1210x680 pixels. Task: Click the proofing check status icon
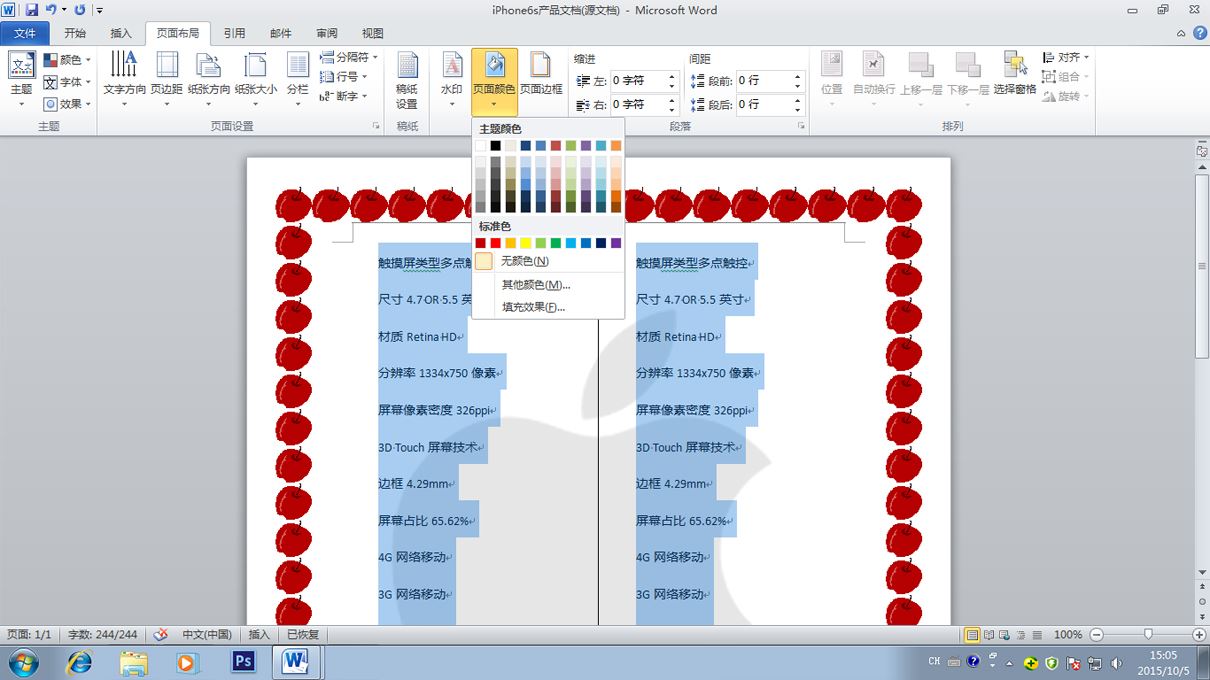(x=160, y=635)
